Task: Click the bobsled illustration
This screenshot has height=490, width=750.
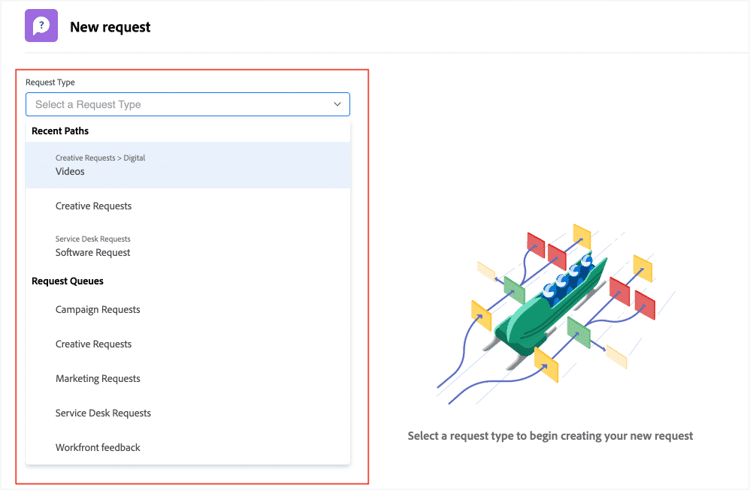Action: [x=556, y=314]
